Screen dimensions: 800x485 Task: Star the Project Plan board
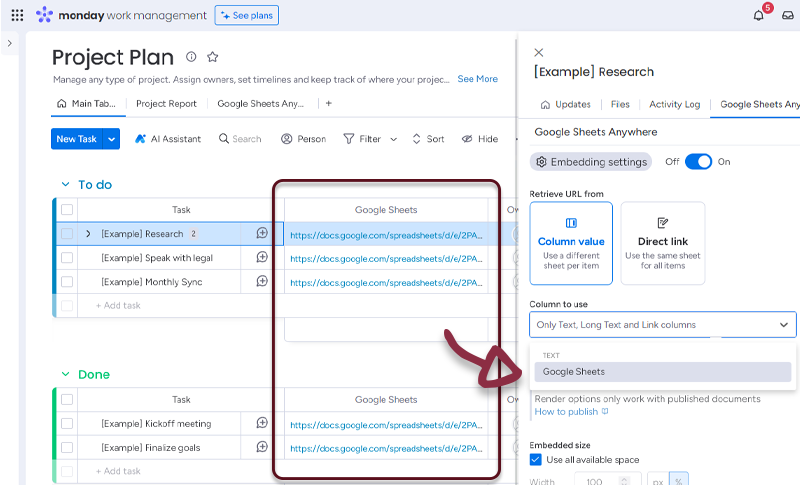coord(212,57)
